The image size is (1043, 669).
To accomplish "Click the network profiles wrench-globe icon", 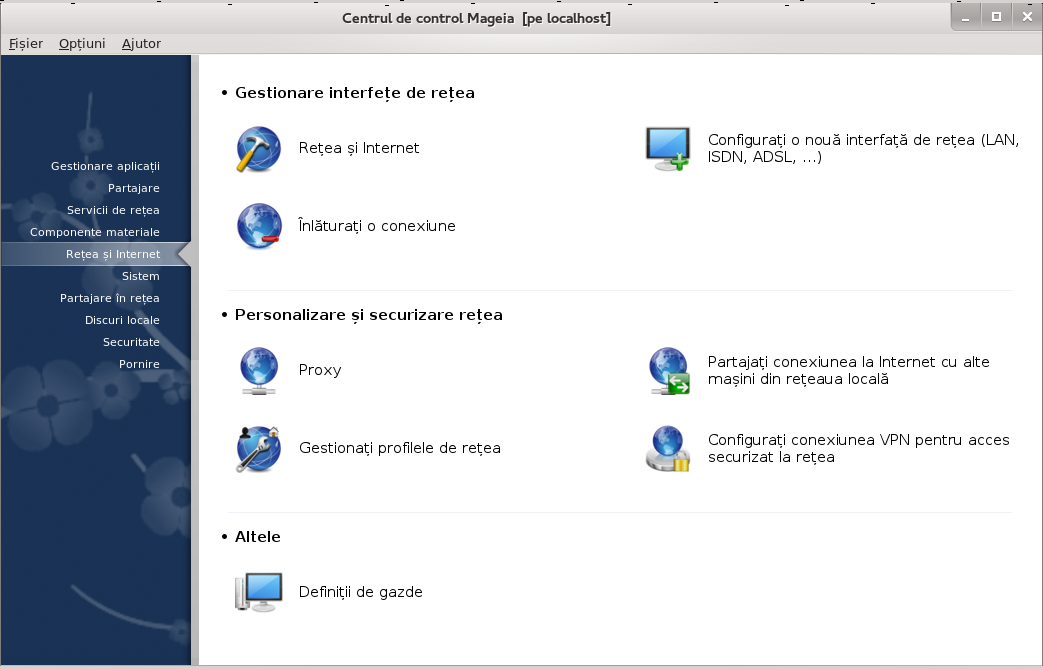I will [x=259, y=449].
